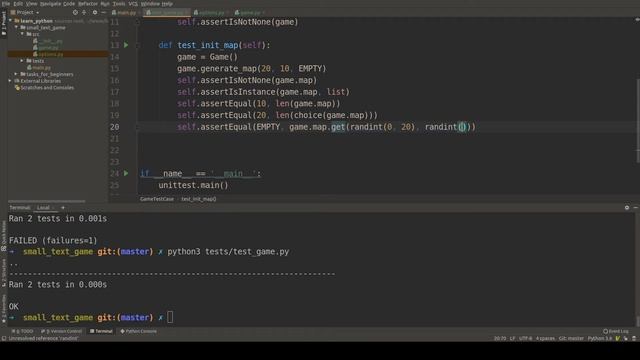This screenshot has width=640, height=360.
Task: Open Python 3.8 interpreter selector
Action: click(600, 338)
